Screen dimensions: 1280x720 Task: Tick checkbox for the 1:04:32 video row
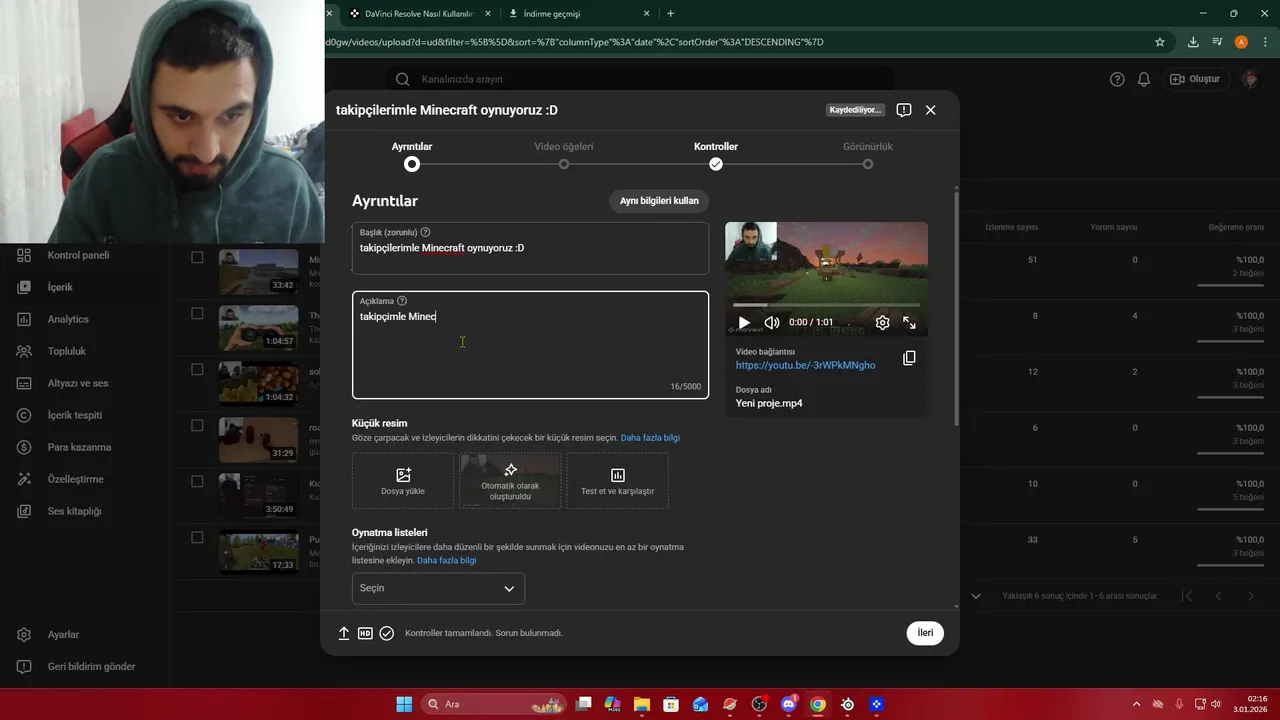[x=197, y=369]
